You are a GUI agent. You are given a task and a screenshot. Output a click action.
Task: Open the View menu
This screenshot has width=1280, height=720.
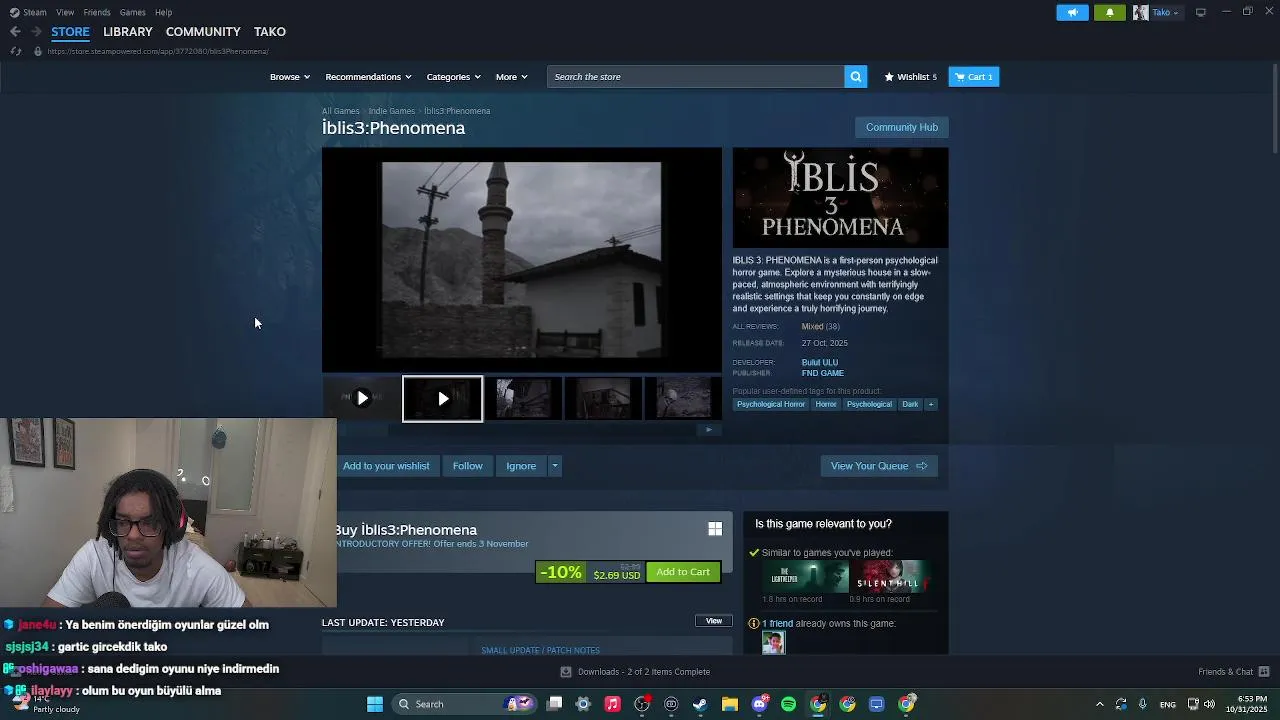coord(65,12)
